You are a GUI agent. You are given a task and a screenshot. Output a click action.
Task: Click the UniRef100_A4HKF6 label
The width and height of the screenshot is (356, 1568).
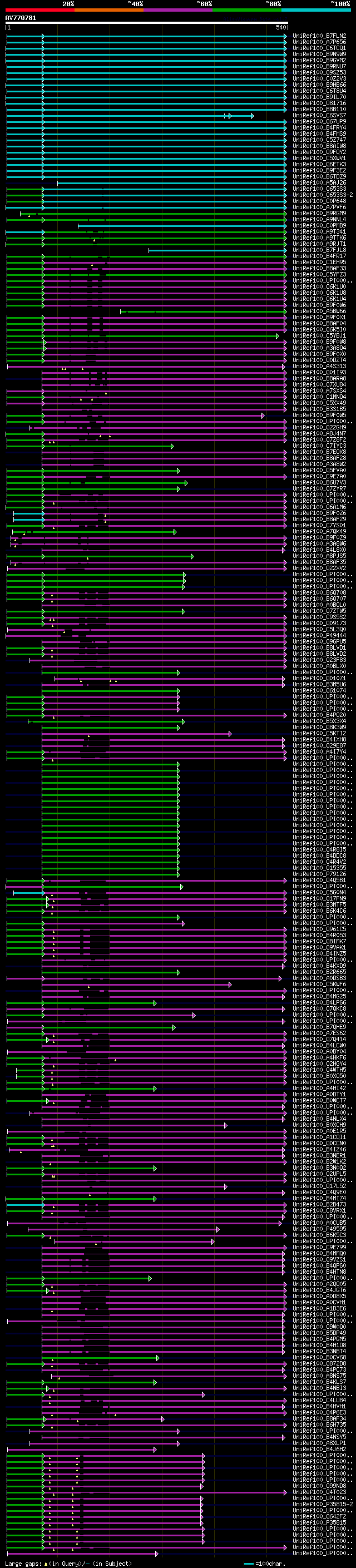[319, 1058]
